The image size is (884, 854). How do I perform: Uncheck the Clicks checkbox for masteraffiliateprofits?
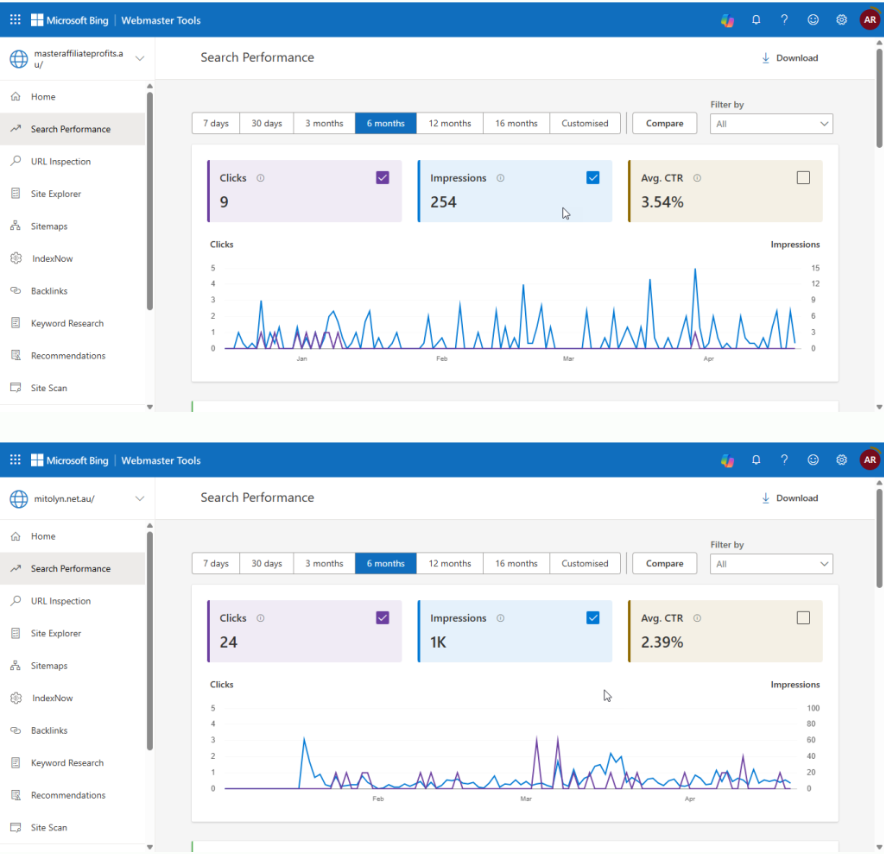(382, 178)
